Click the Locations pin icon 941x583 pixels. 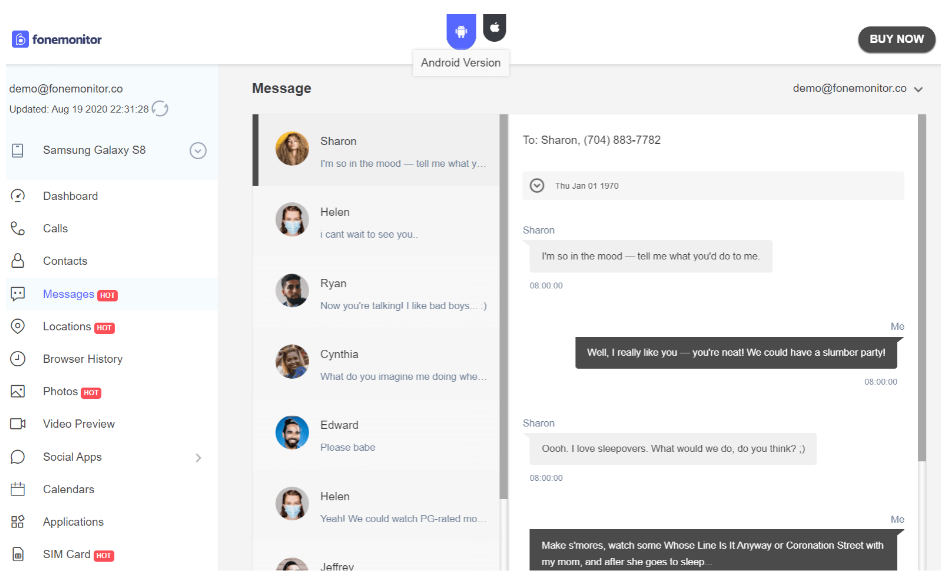18,327
